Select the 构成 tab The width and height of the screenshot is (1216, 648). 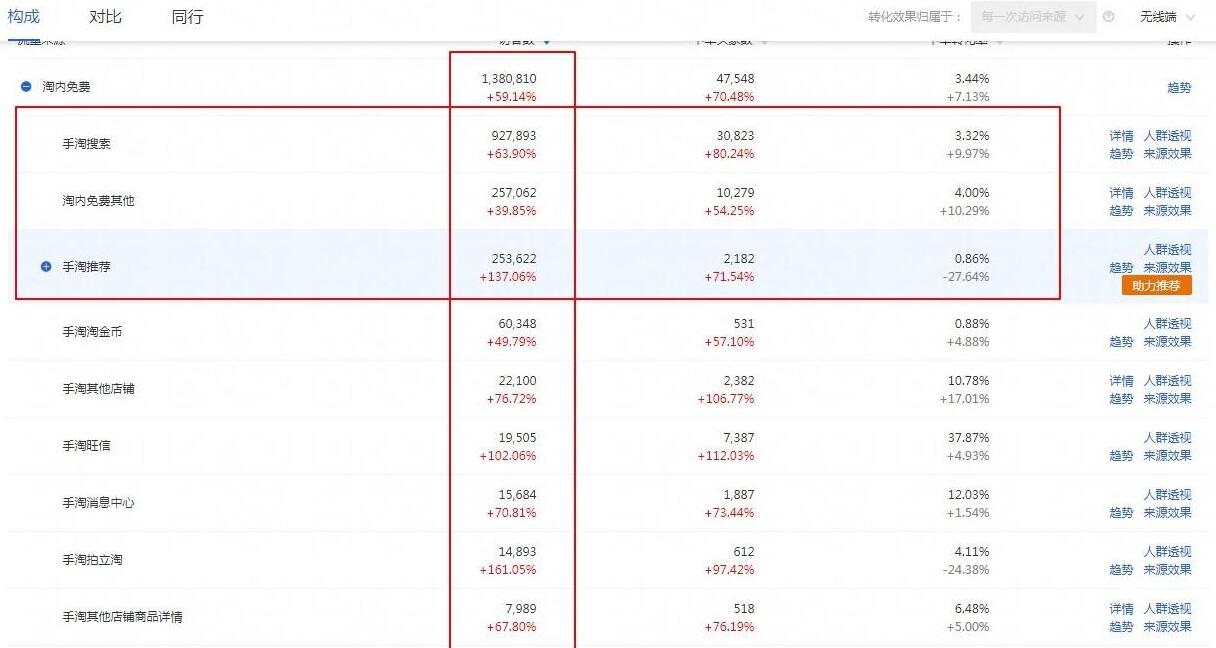click(24, 17)
